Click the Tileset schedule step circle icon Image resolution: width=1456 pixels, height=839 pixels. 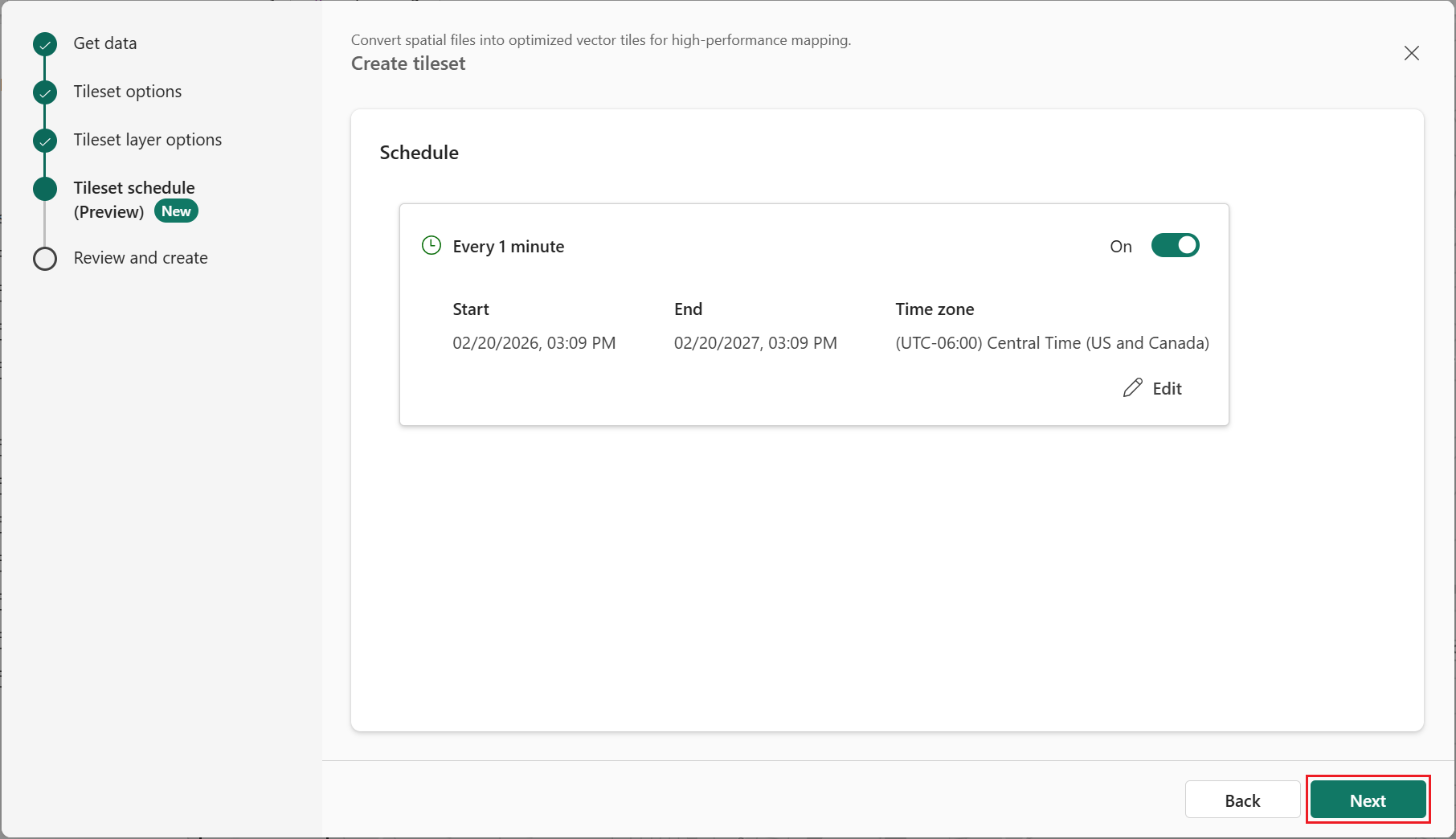tap(45, 189)
